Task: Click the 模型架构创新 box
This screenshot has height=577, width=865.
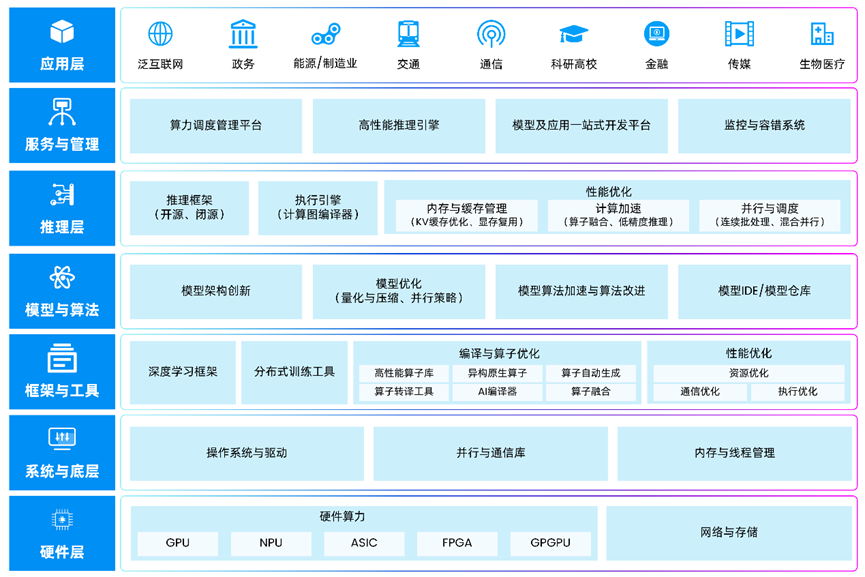Action: click(x=216, y=291)
